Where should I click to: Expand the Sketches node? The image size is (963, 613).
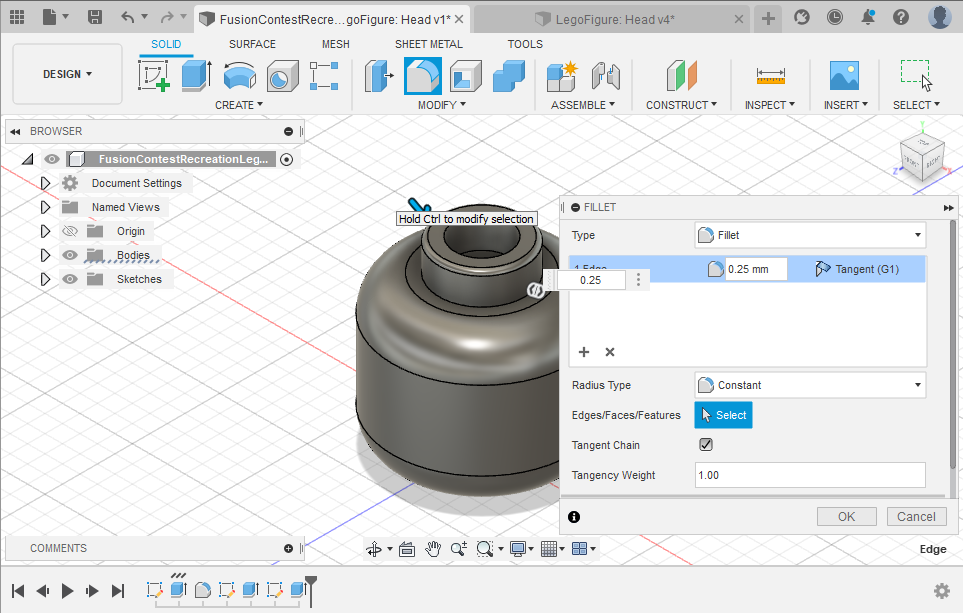coord(45,279)
